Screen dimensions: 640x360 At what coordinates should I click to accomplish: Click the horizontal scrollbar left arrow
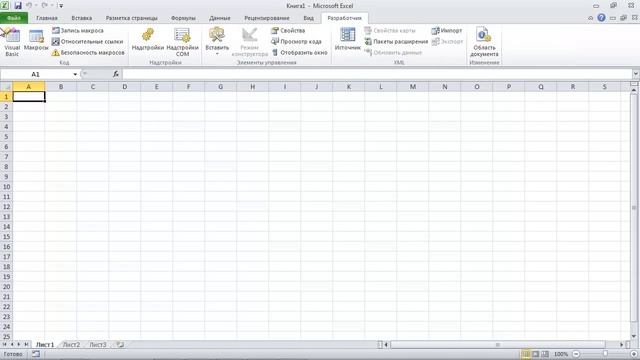click(x=386, y=345)
